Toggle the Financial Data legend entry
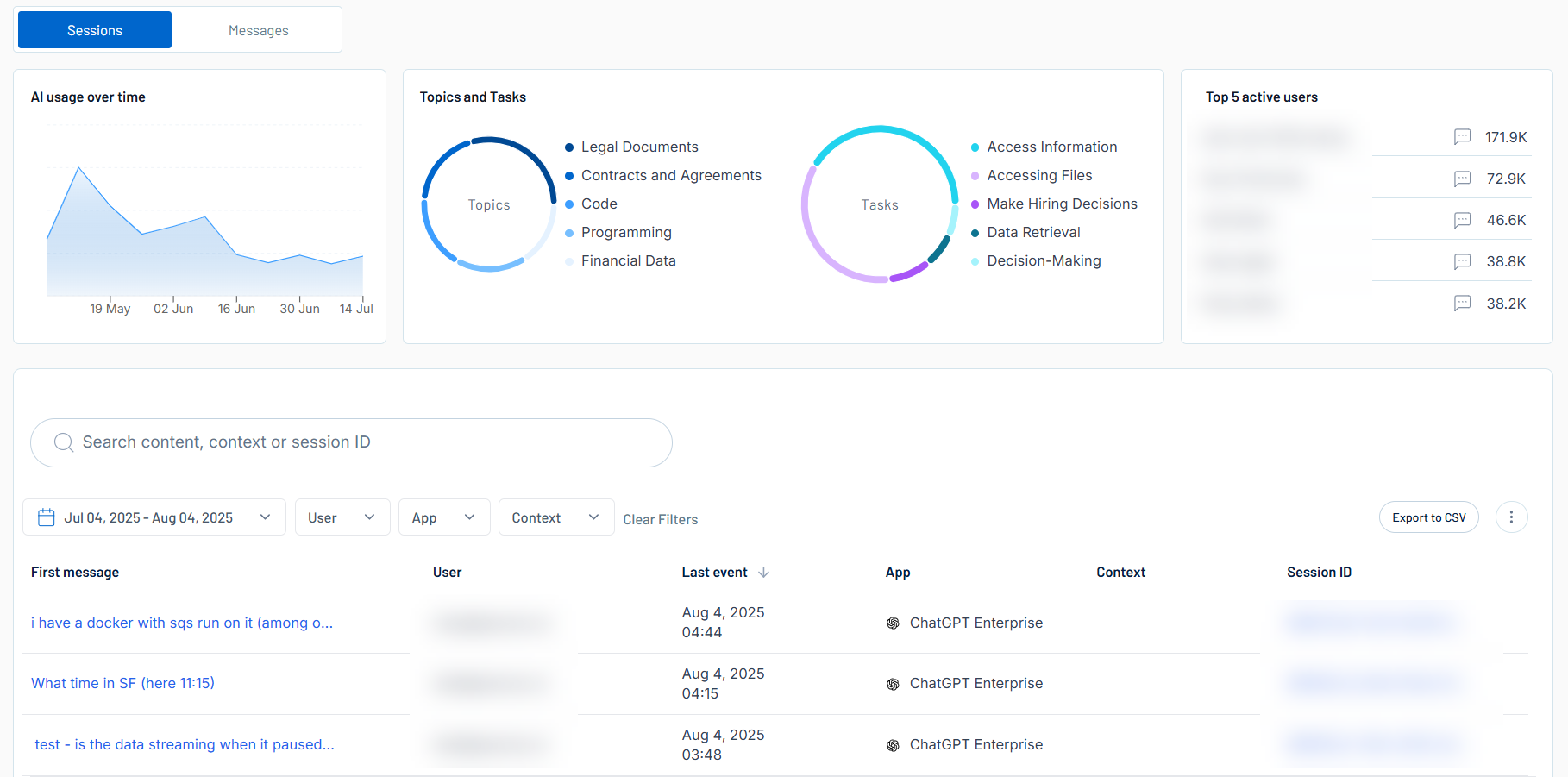 pyautogui.click(x=628, y=261)
